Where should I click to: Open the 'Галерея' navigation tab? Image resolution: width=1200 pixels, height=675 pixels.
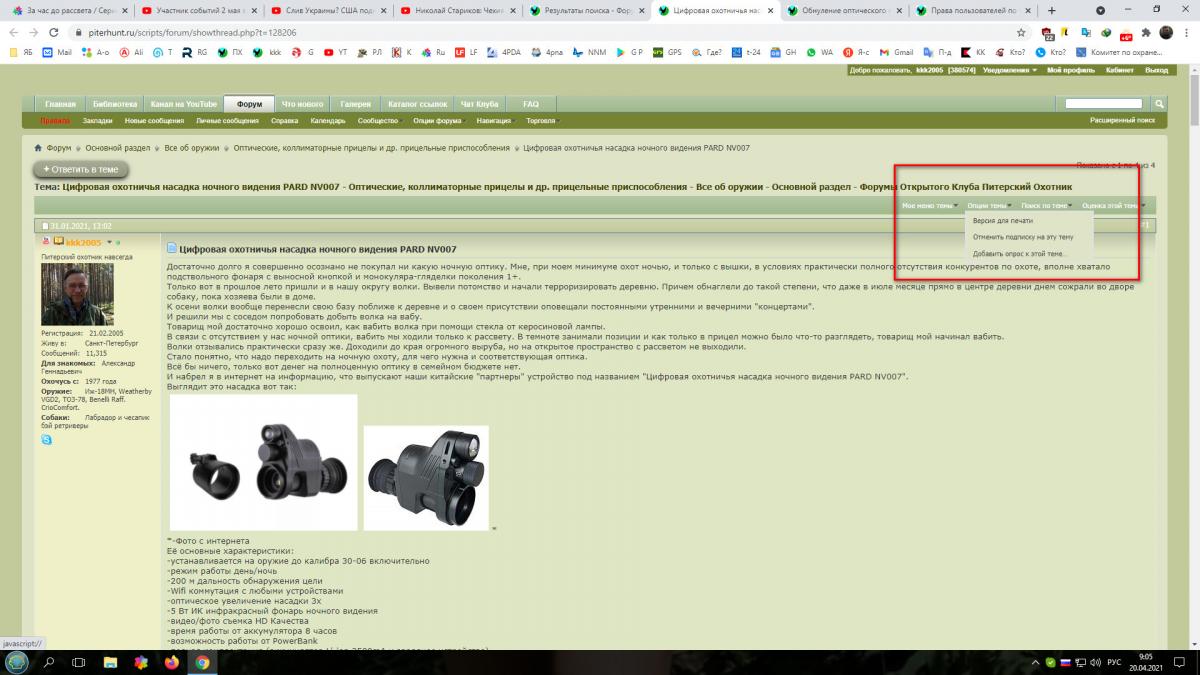coord(354,104)
